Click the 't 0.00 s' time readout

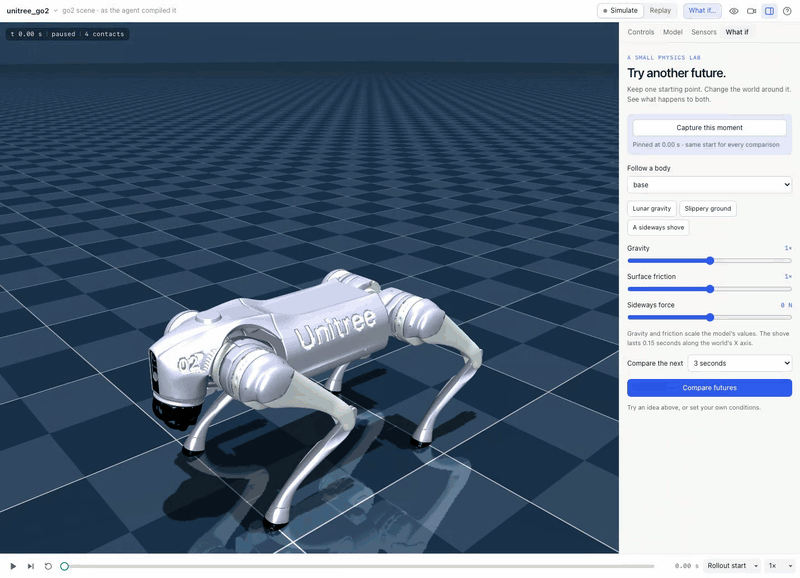pyautogui.click(x=27, y=34)
